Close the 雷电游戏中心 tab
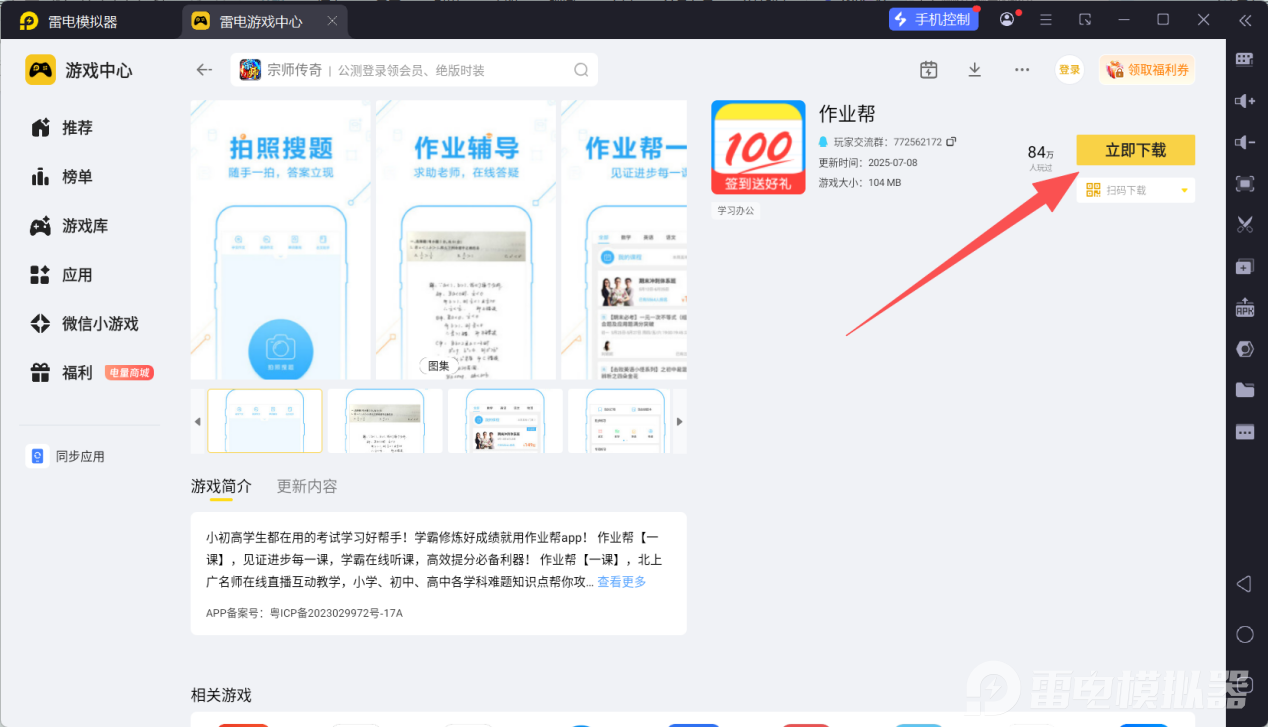Screen dimensions: 1268x727 [x=333, y=21]
